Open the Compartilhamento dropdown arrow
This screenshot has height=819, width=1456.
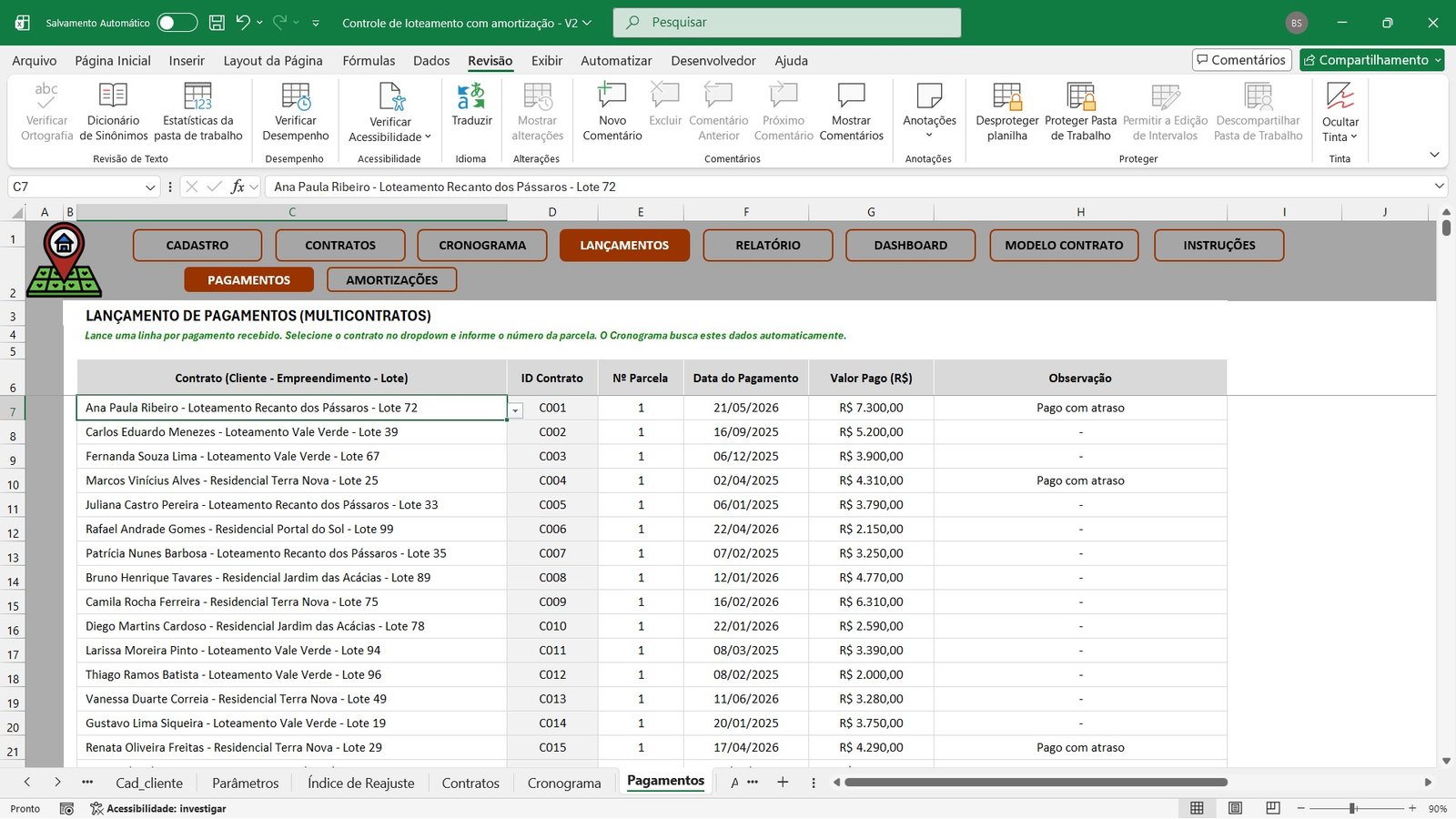point(1438,60)
